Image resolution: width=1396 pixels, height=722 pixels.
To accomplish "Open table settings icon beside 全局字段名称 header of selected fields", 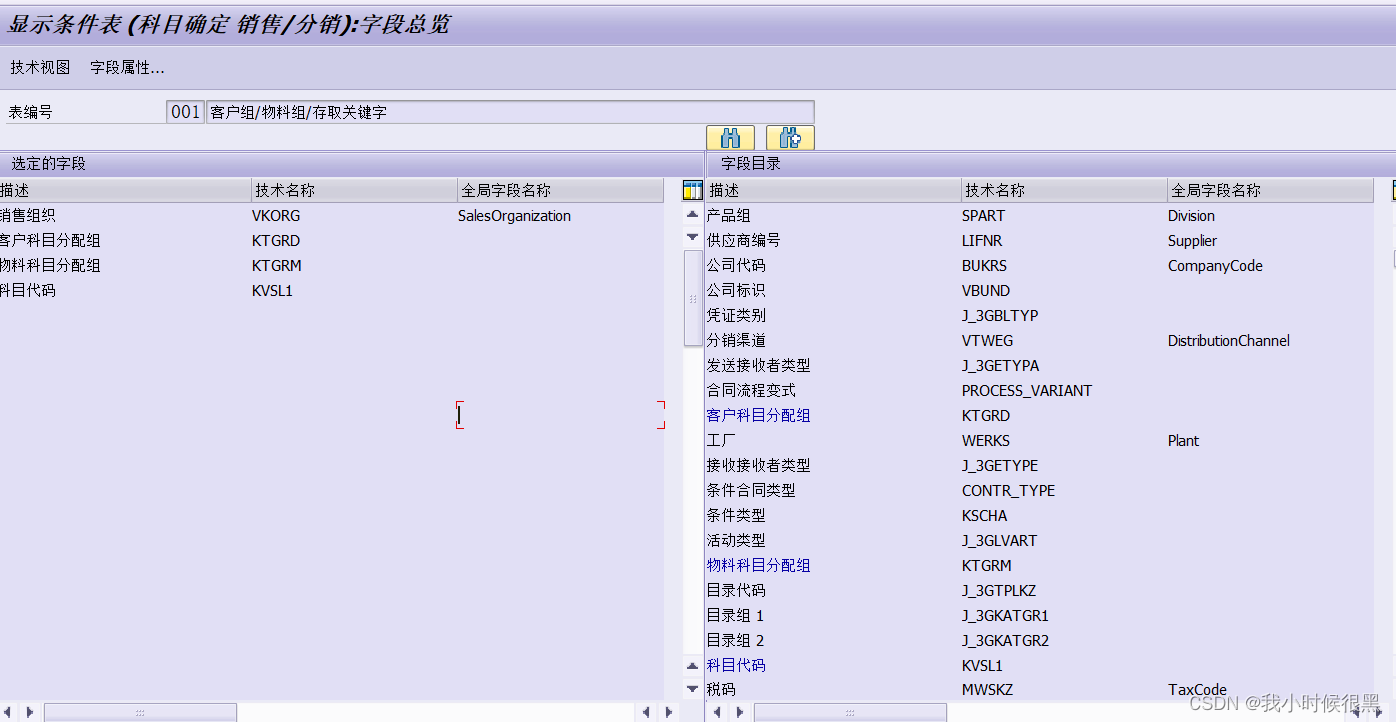I will point(692,190).
